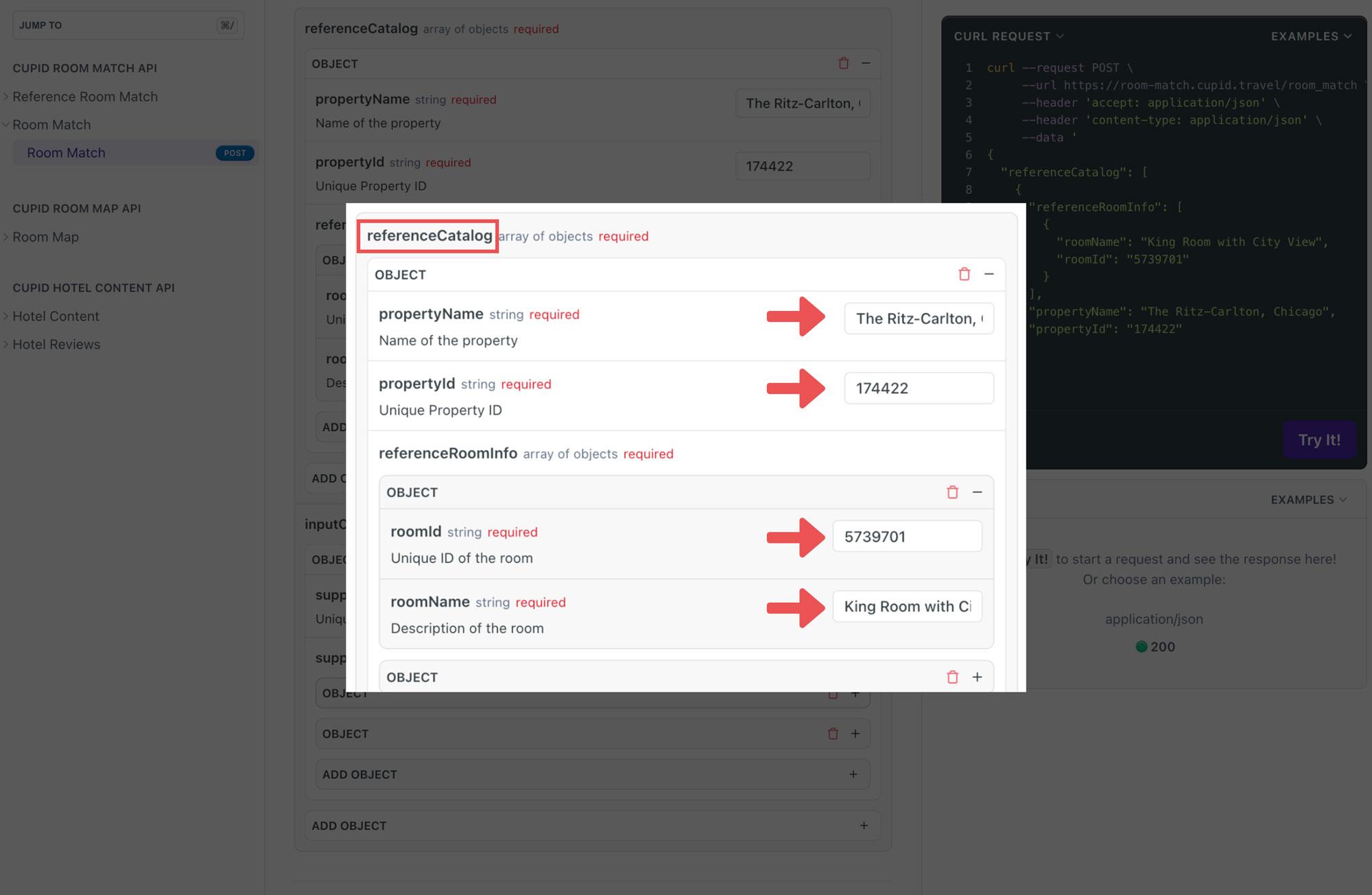1372x895 pixels.
Task: Collapse referenceRoomInfo OBJECT with the minus icon
Action: [977, 492]
